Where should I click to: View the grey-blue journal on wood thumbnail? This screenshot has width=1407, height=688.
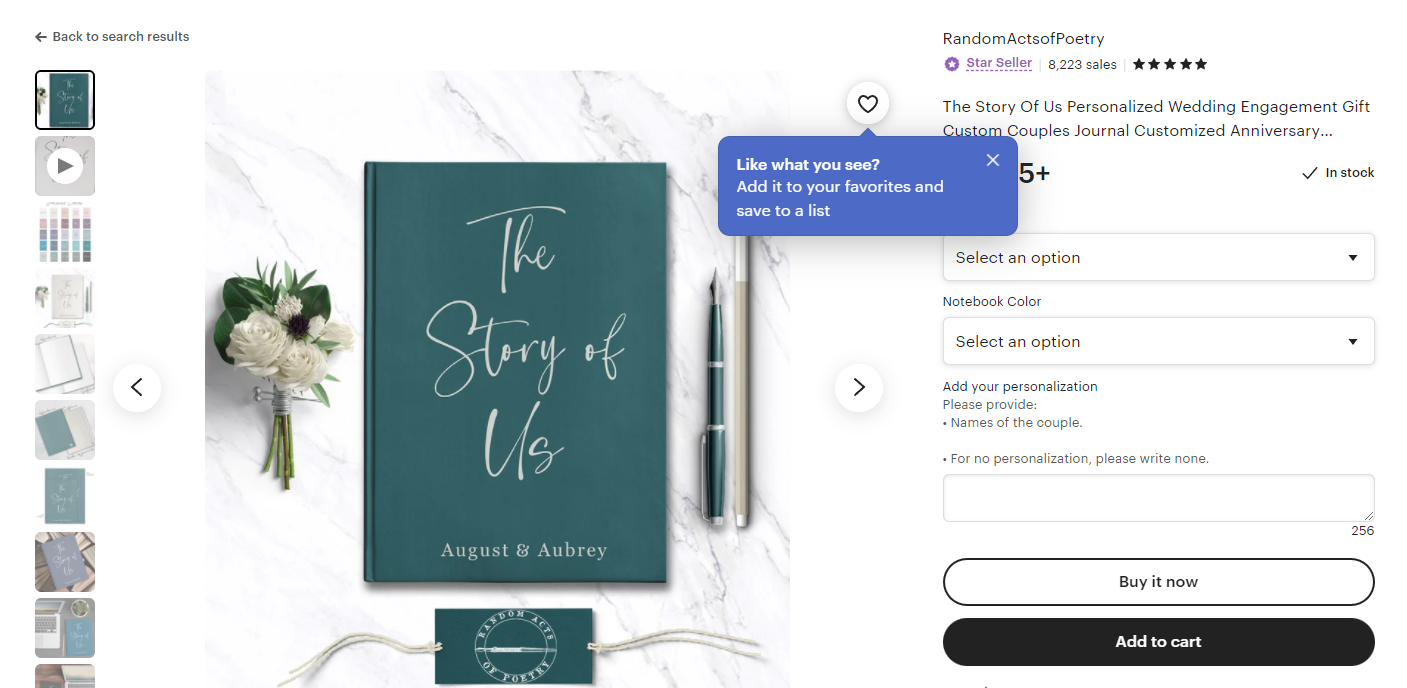[65, 562]
